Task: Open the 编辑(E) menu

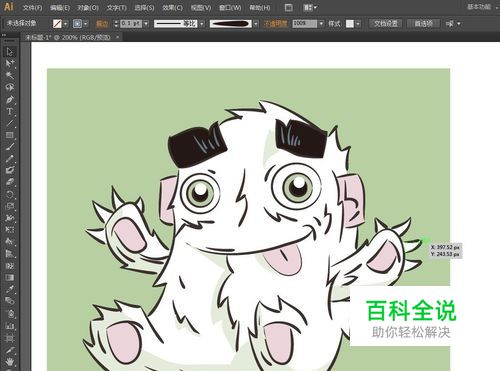Action: coord(60,7)
